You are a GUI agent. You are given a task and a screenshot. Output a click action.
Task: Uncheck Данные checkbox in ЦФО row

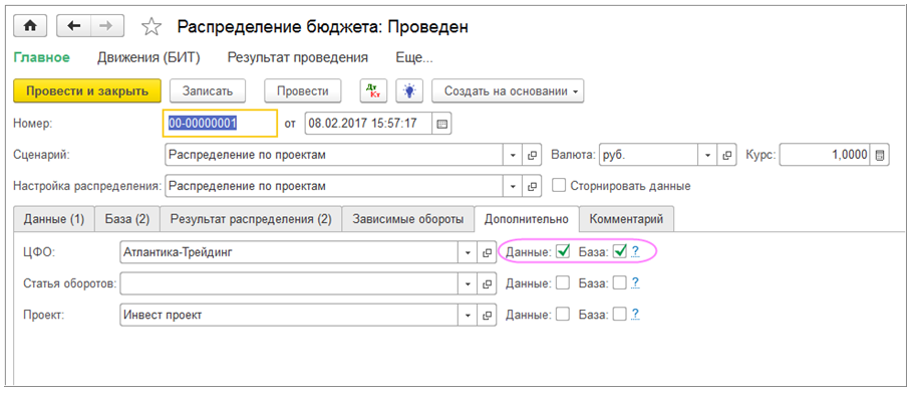(x=562, y=252)
